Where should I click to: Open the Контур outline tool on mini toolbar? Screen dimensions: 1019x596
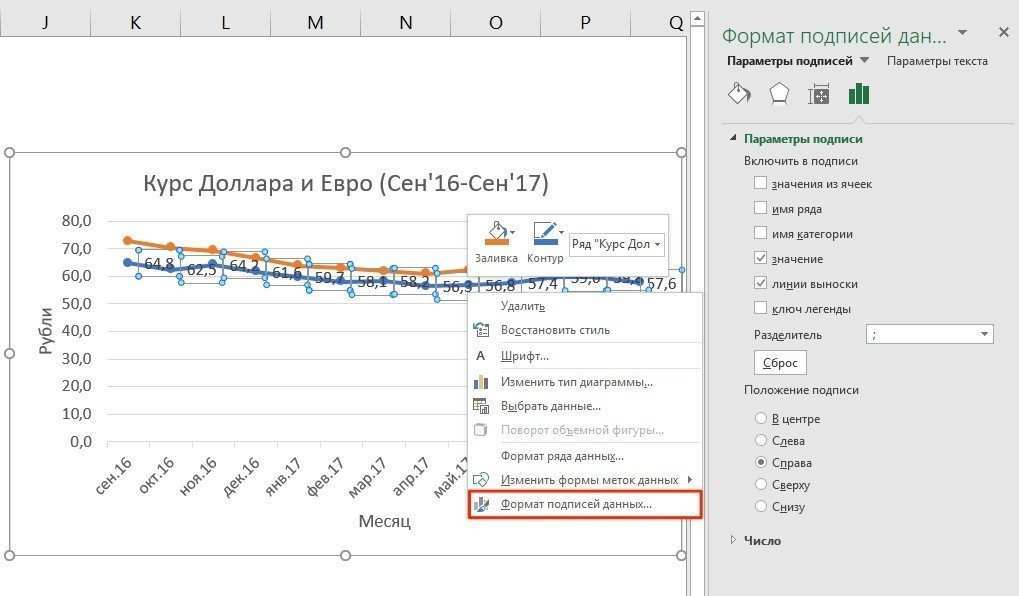[x=546, y=236]
